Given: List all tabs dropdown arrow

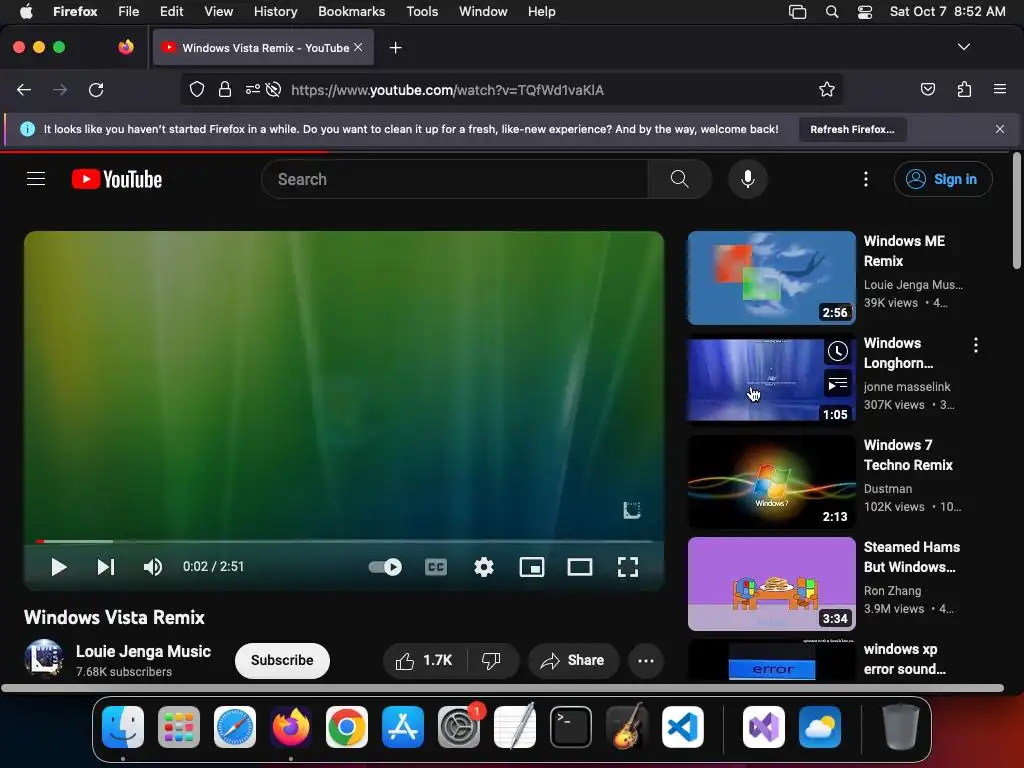Looking at the screenshot, I should [x=963, y=47].
